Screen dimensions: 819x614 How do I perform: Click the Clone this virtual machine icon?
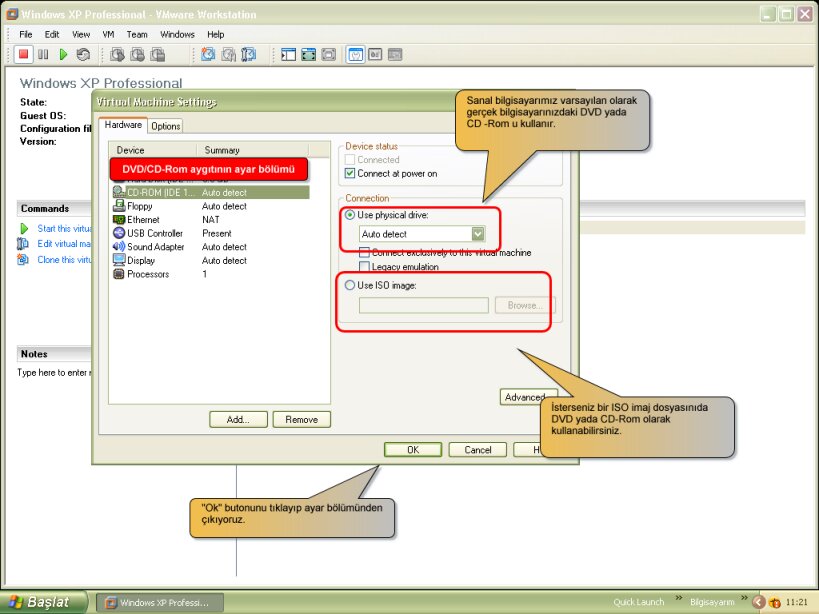[x=23, y=259]
